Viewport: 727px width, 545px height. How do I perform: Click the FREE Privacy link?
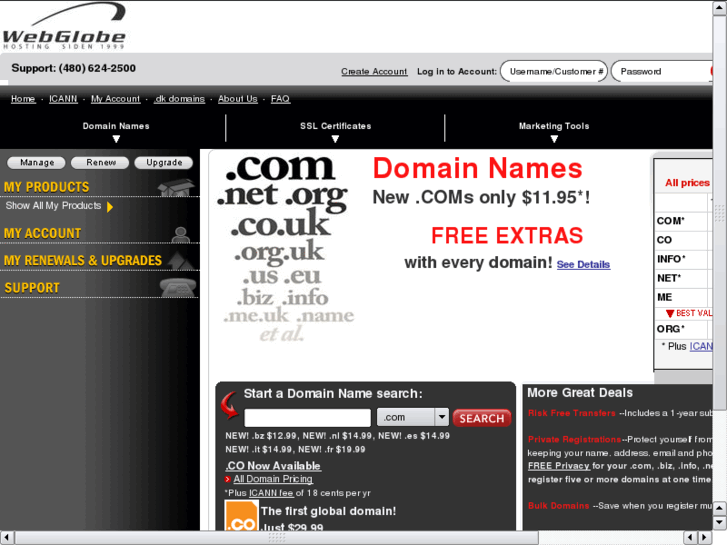click(559, 466)
